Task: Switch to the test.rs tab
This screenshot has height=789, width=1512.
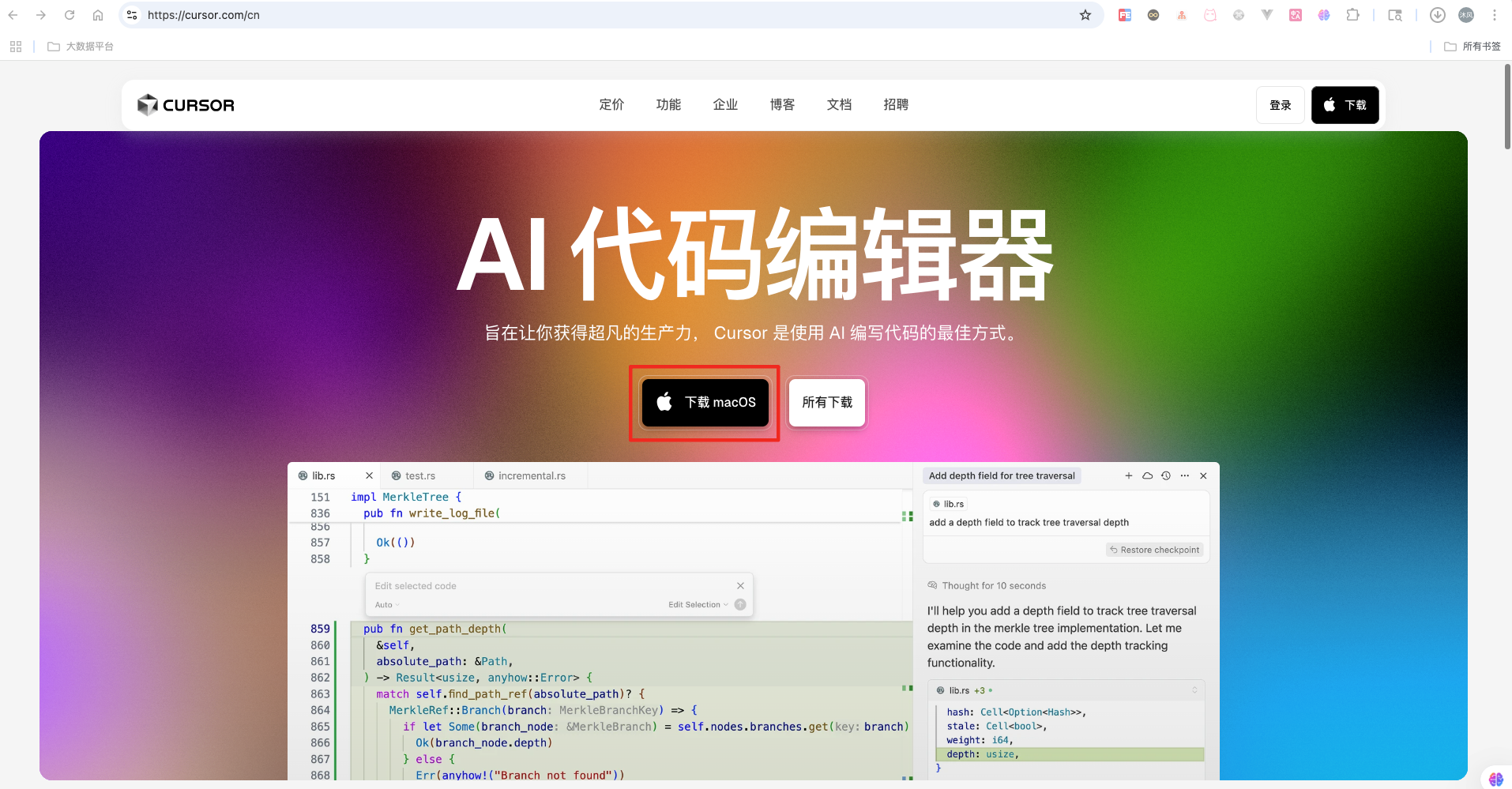Action: (427, 475)
